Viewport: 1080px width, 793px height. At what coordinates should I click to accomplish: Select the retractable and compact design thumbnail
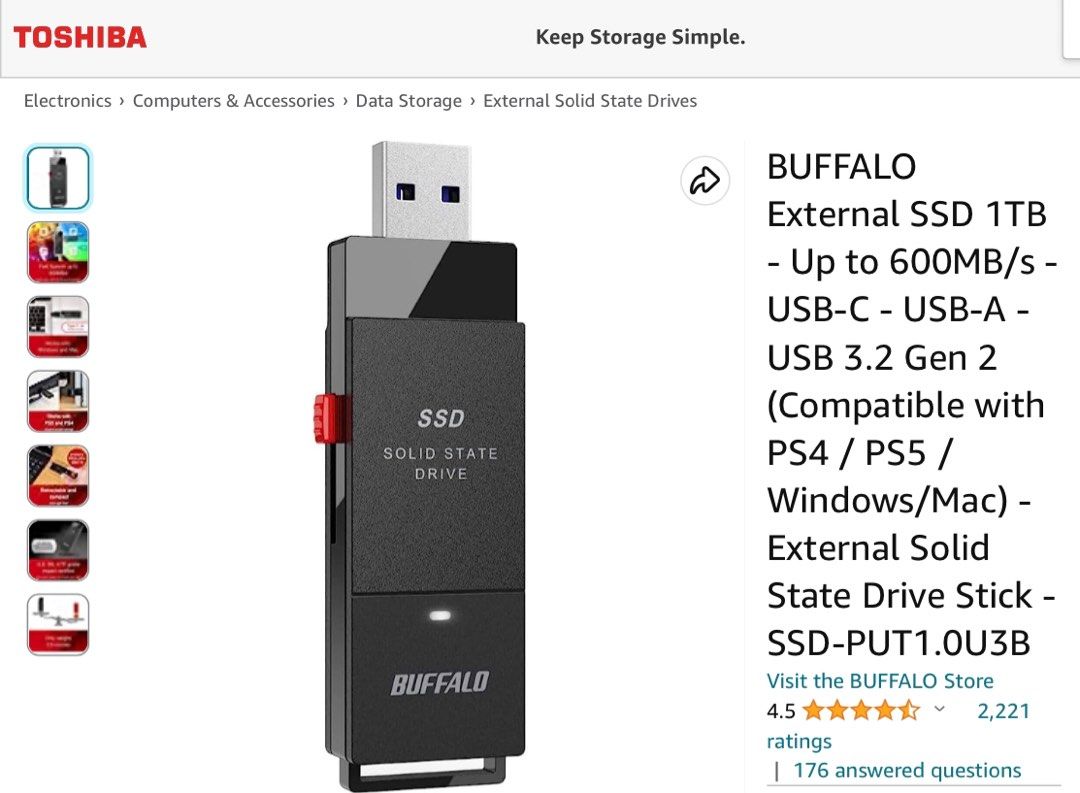click(57, 475)
